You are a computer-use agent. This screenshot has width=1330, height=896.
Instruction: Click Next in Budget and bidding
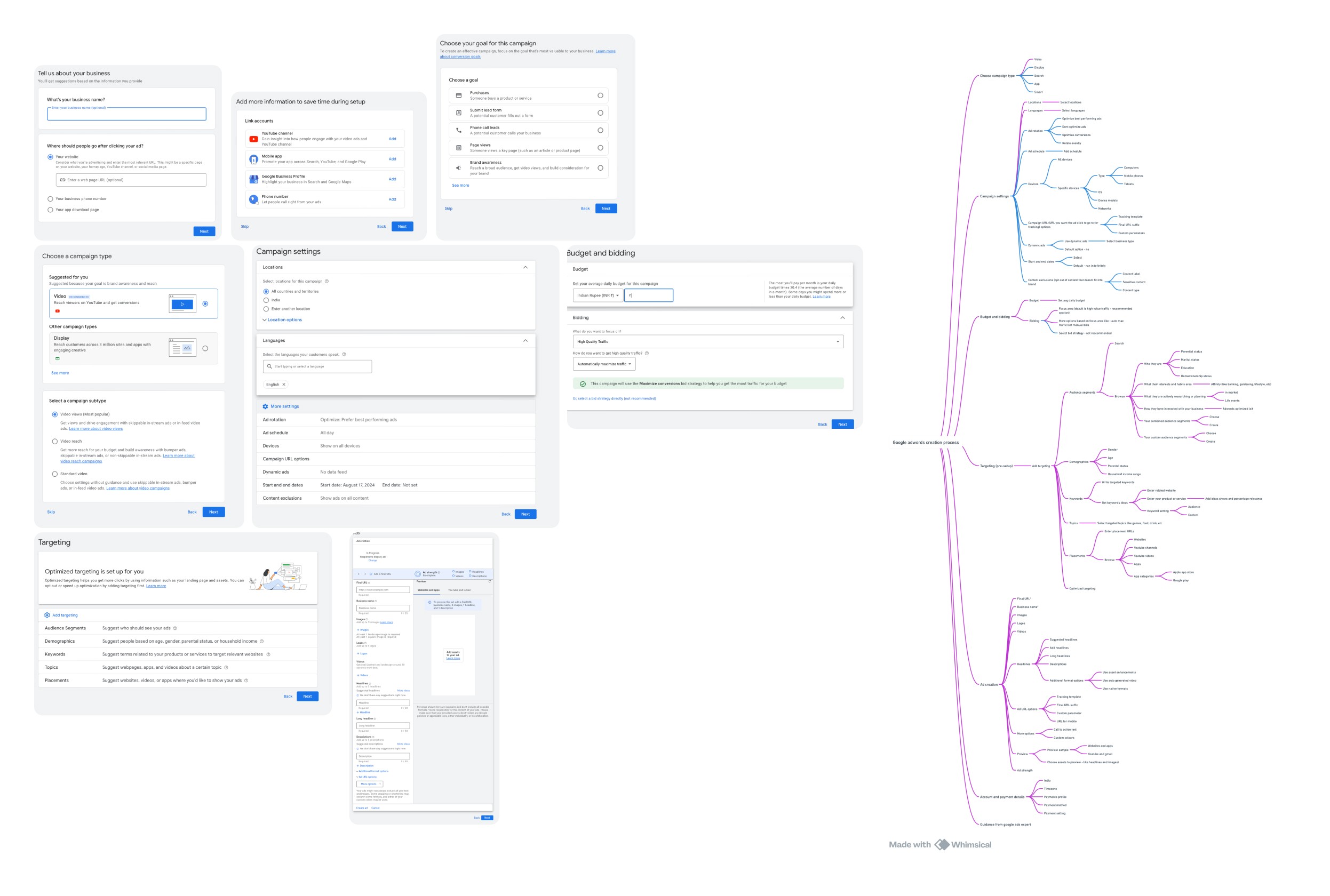842,424
